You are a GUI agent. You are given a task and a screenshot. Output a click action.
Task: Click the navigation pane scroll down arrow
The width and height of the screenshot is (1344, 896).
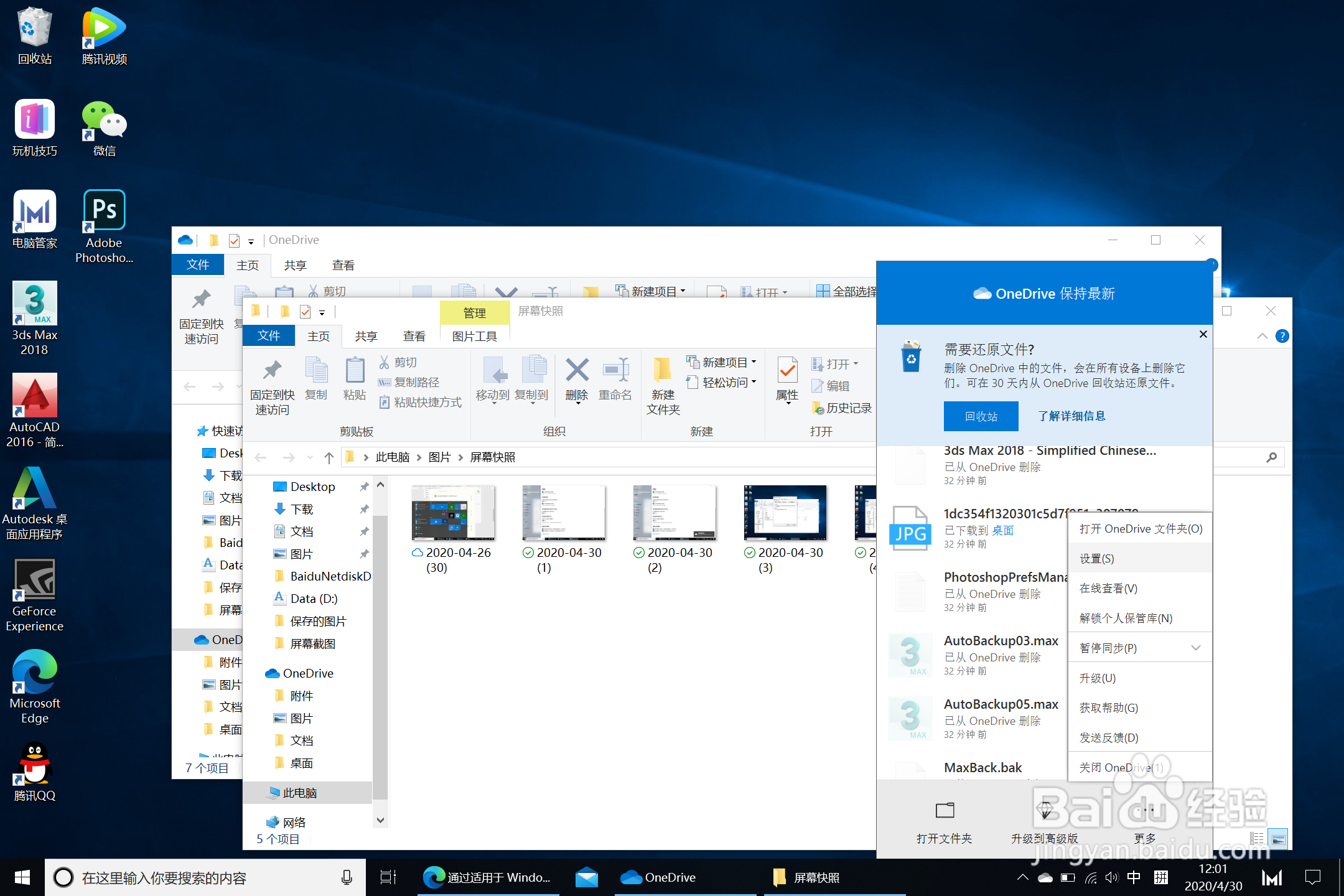click(x=381, y=821)
